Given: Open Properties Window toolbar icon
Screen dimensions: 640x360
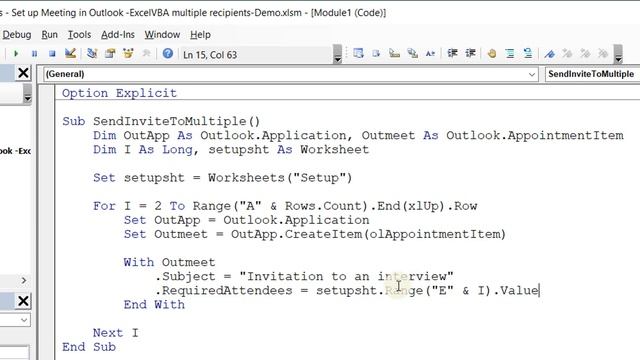Looking at the screenshot, I should pos(110,53).
